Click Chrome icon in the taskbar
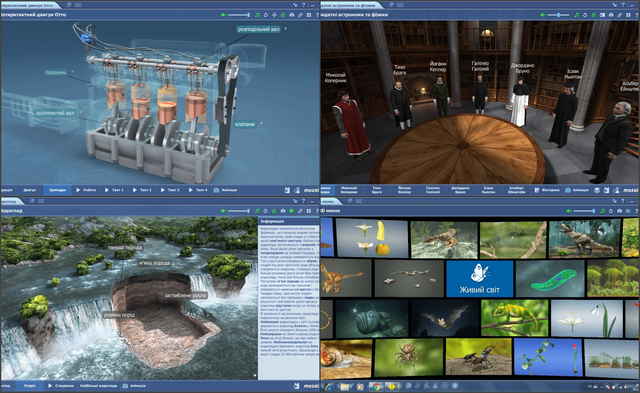This screenshot has height=393, width=640. coord(376,386)
